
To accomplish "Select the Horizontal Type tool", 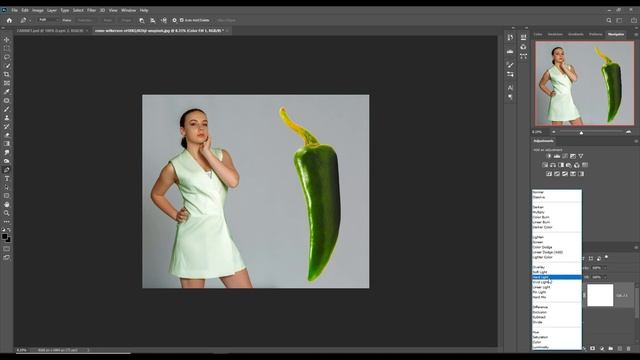I will [x=7, y=178].
